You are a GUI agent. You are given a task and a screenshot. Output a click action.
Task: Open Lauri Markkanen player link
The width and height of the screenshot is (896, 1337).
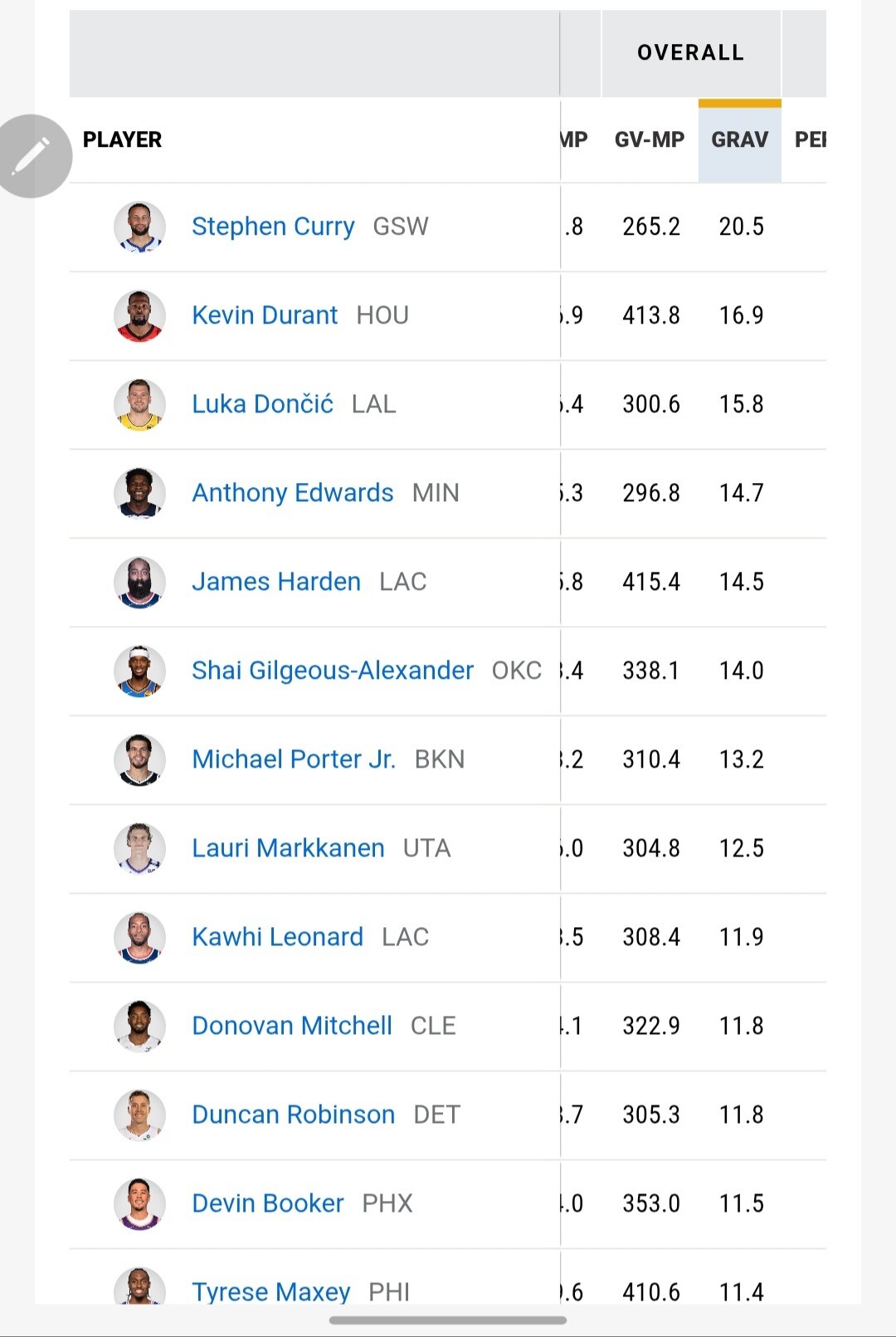point(288,848)
